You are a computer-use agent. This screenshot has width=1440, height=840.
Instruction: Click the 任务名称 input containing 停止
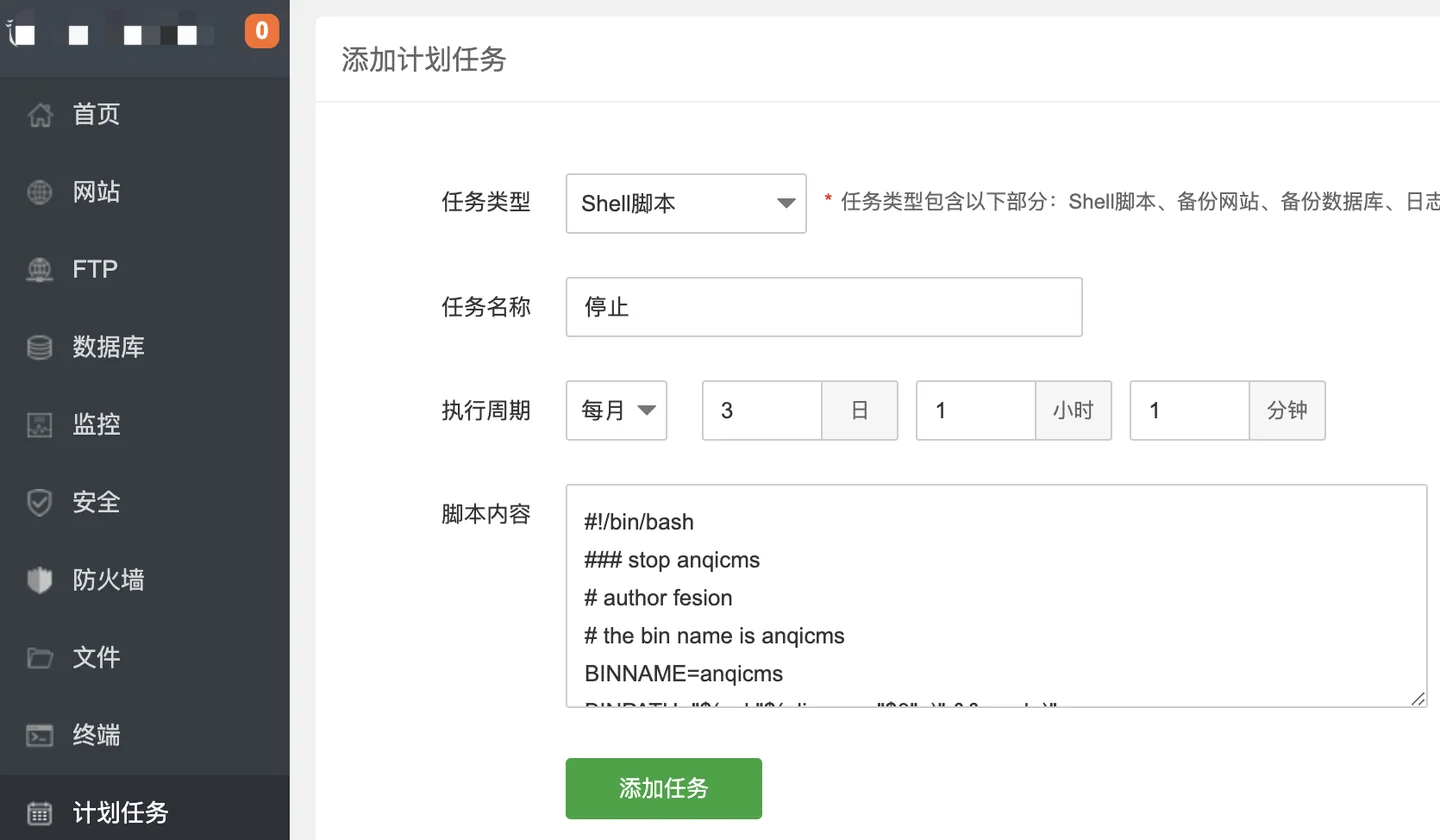pos(824,307)
